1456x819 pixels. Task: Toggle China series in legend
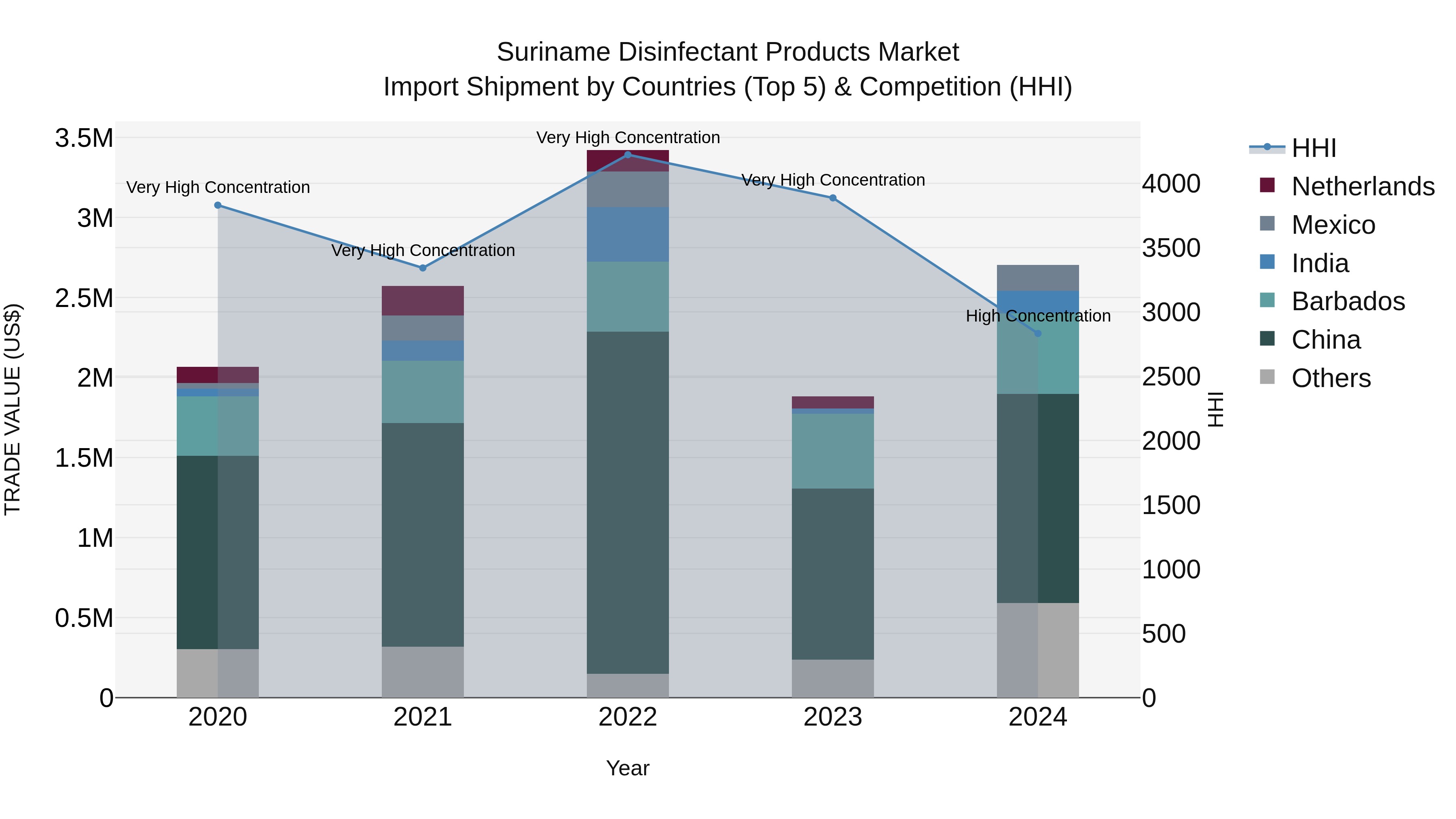(1310, 340)
